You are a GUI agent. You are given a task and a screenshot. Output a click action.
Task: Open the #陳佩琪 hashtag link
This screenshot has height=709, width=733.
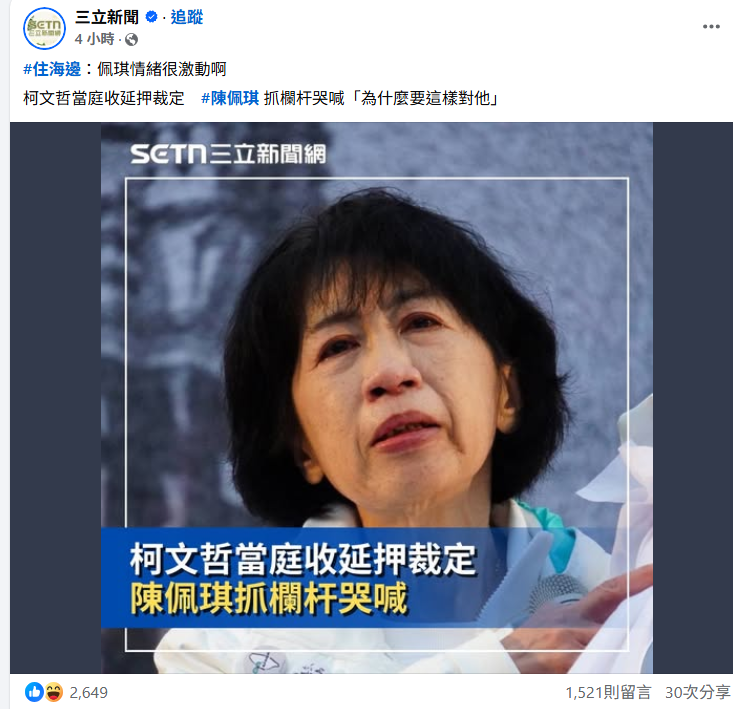[x=230, y=98]
